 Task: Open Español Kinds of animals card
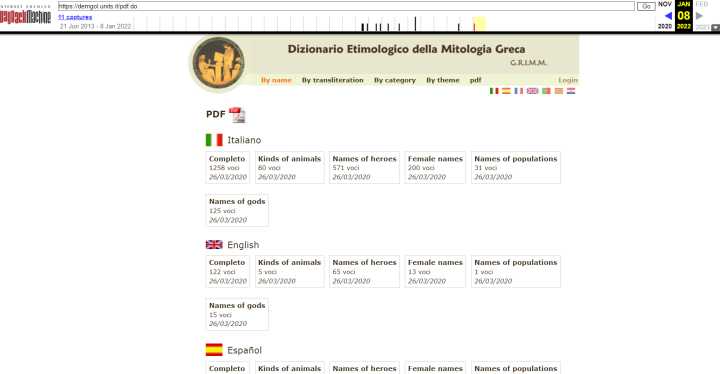click(289, 368)
